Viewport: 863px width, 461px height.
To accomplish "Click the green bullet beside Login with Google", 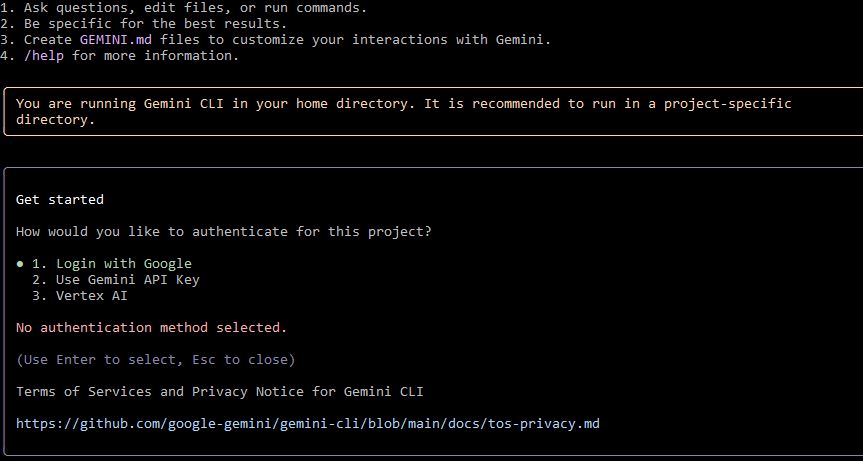I will click(20, 264).
